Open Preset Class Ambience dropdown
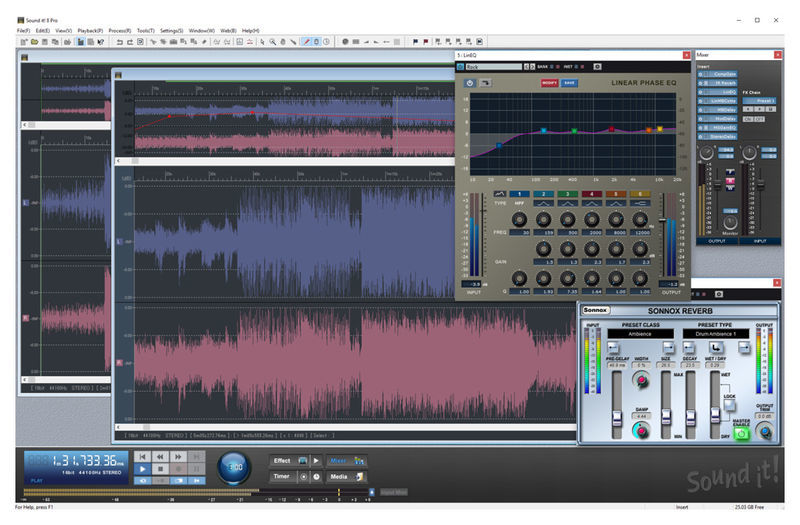Viewport: 800px width, 525px height. click(640, 334)
